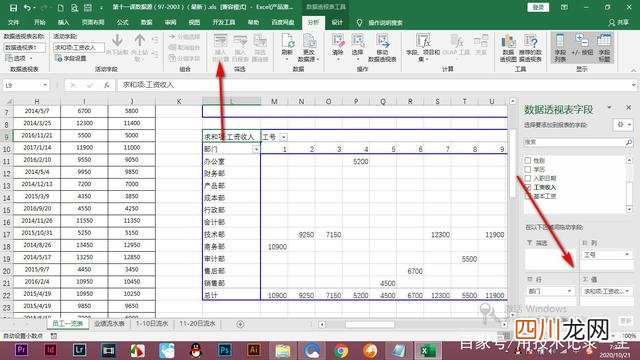Screen dimensions: 640x360
Task: Click the Share (共享) button
Action: 619,22
